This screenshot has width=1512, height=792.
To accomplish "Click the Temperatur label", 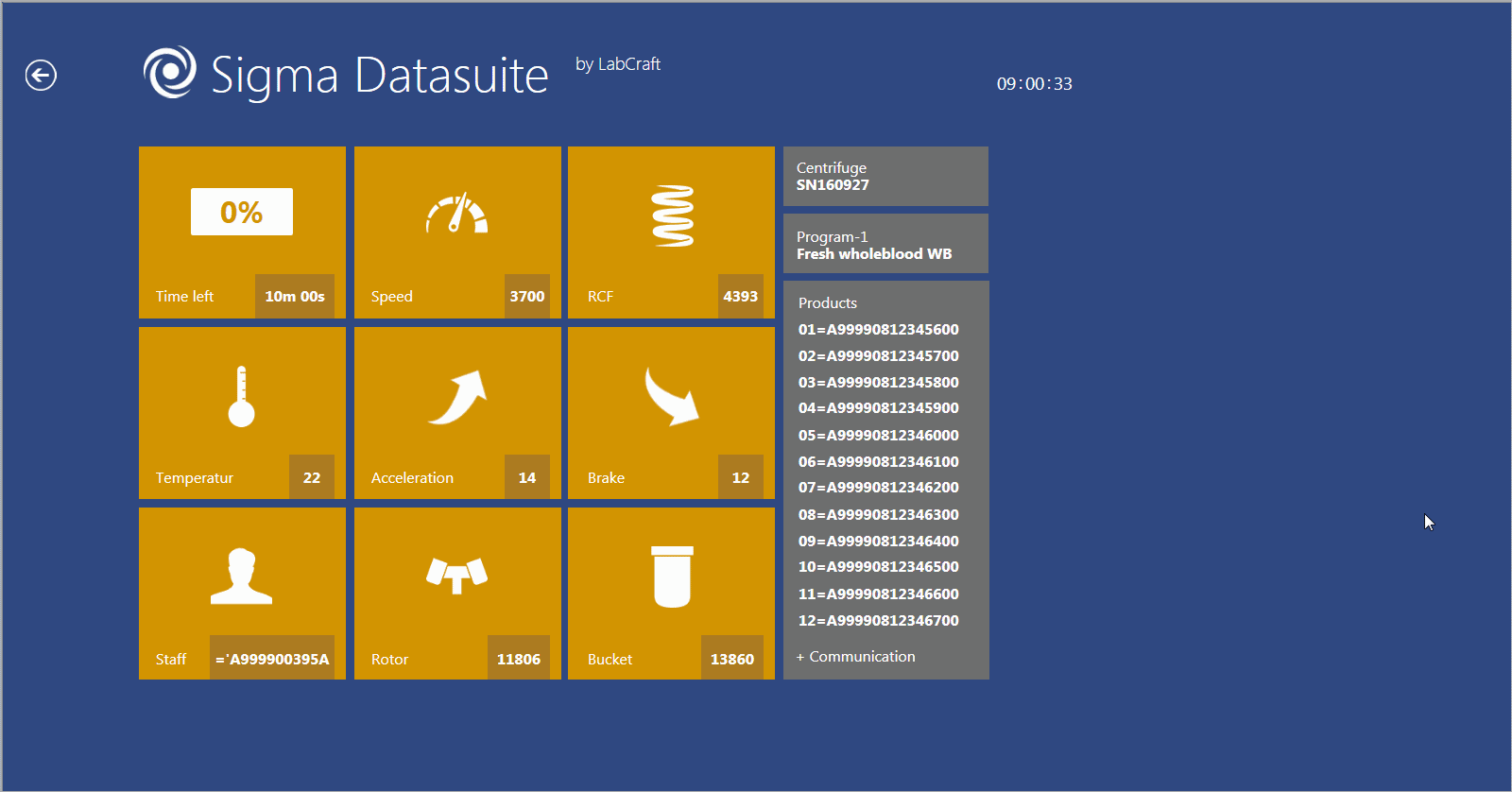I will click(194, 478).
